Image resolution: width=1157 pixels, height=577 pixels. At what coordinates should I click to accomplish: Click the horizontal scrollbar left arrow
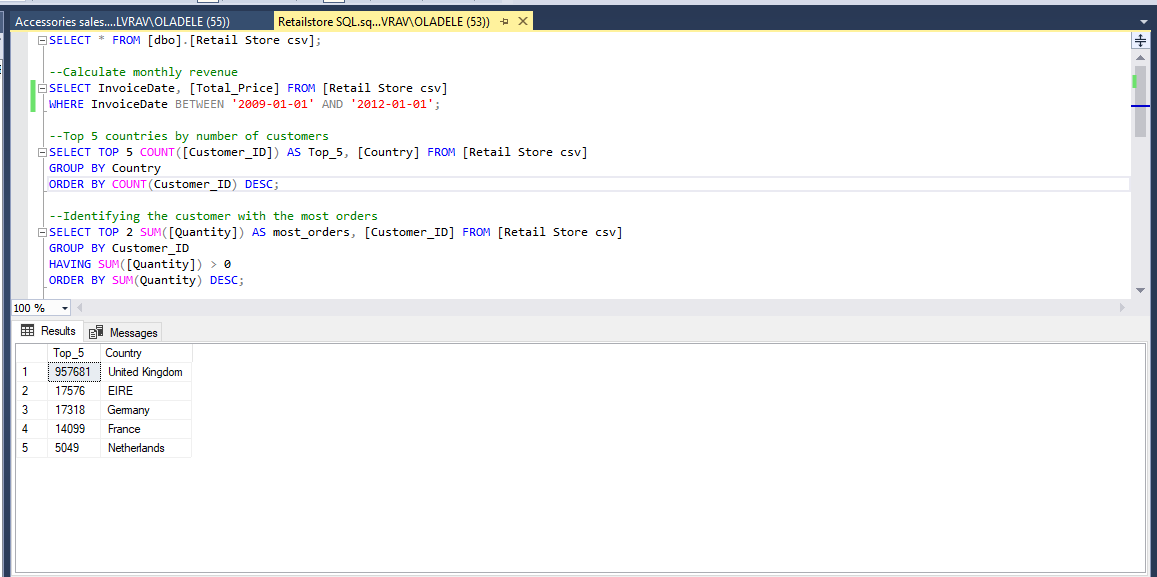[80, 307]
